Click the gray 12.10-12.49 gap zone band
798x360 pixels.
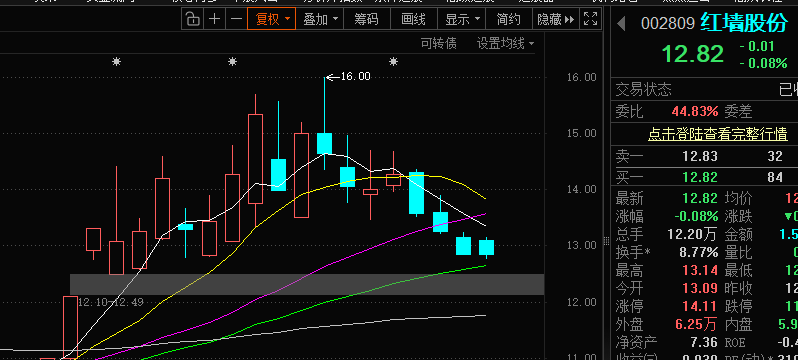coord(307,284)
